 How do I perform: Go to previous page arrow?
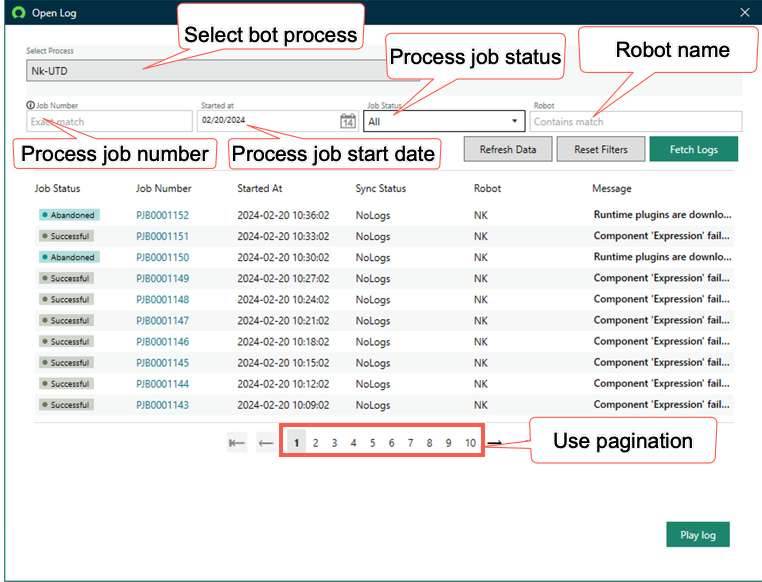coord(266,443)
